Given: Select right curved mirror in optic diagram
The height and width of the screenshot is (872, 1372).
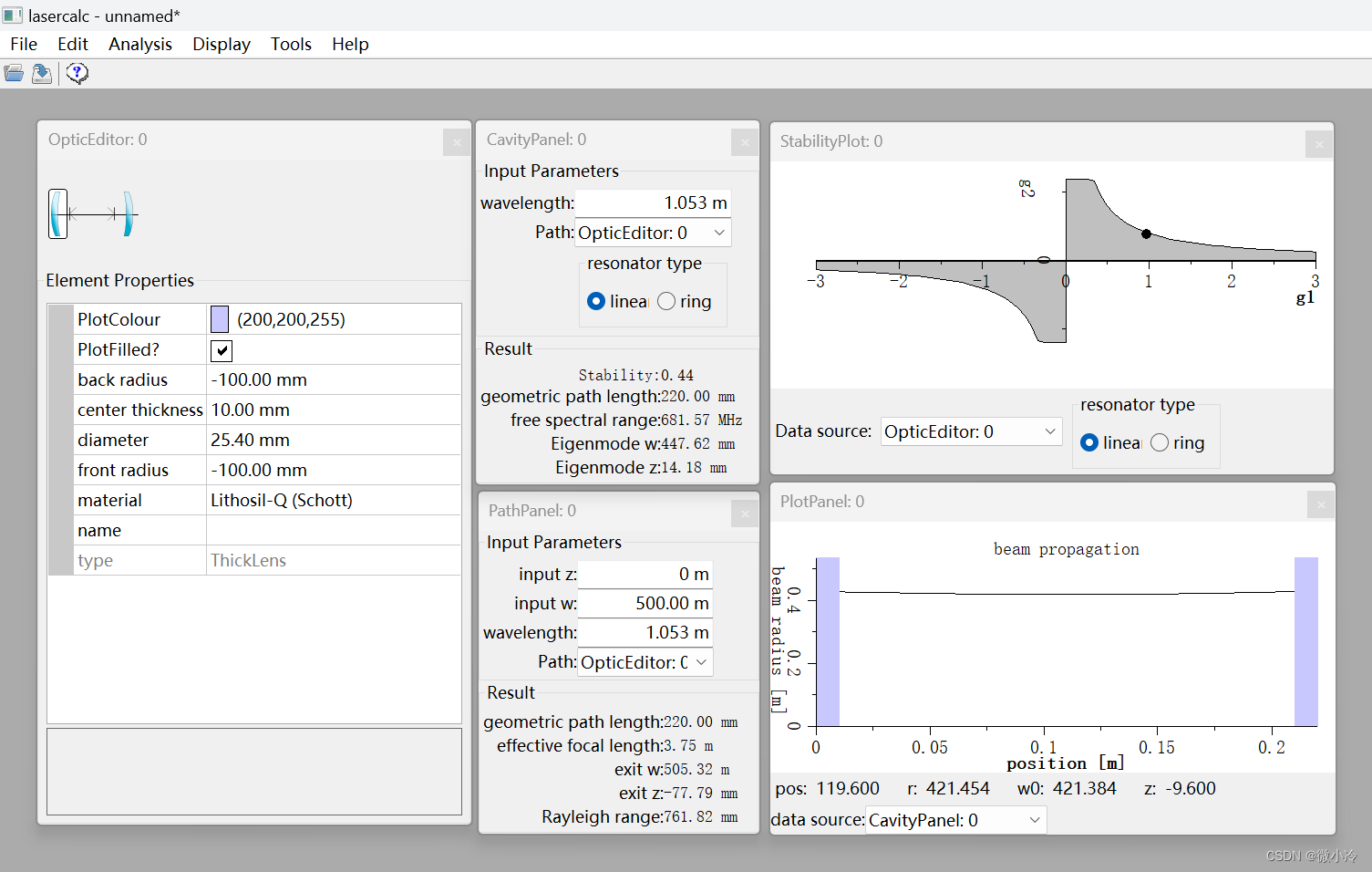Looking at the screenshot, I should pos(129,214).
